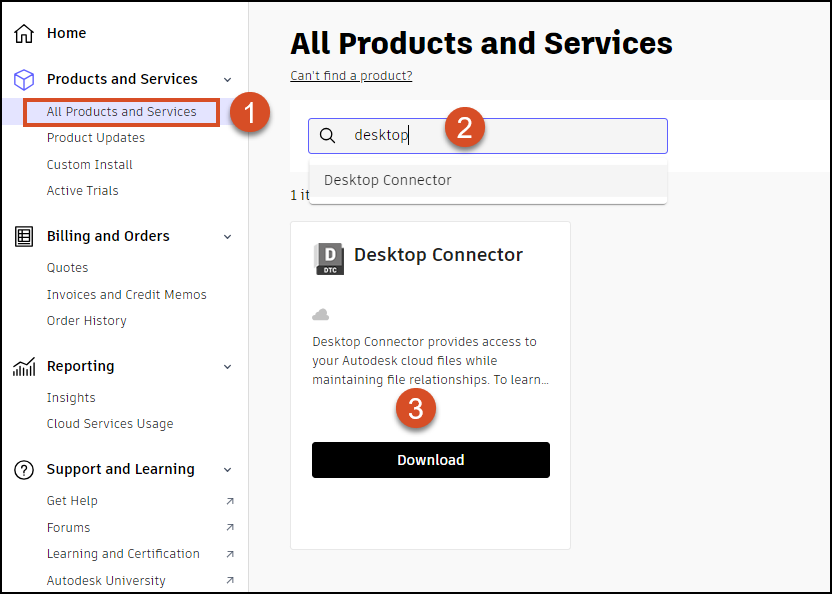
Task: Collapse the Billing and Orders section
Action: click(x=228, y=237)
